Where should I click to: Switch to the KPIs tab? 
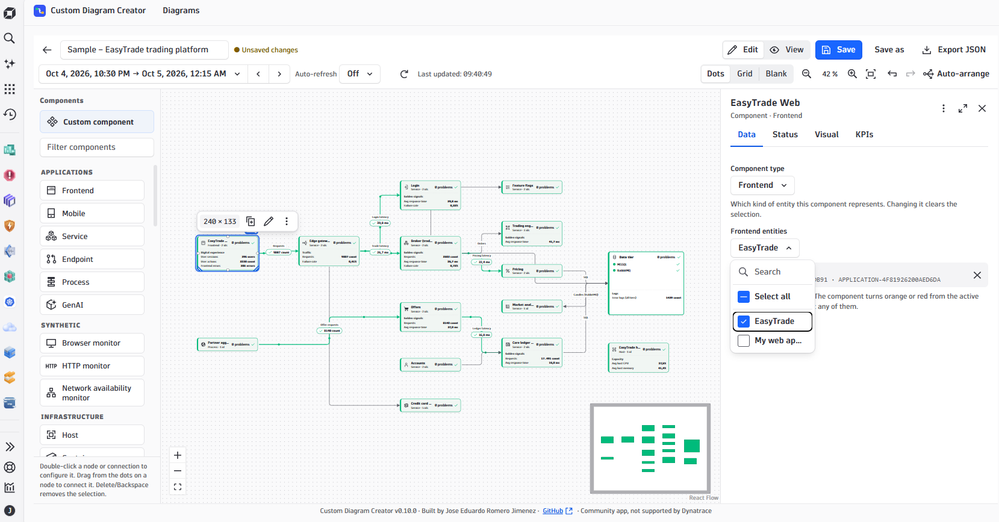point(864,134)
